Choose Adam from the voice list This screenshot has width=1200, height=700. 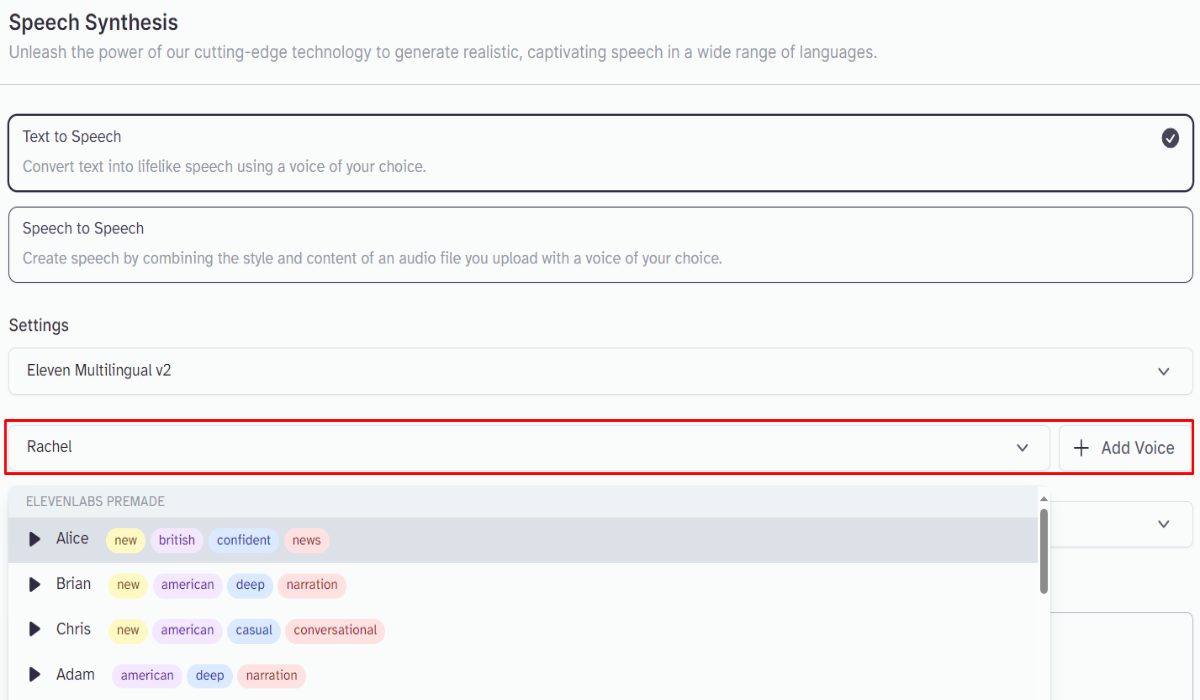click(x=75, y=675)
